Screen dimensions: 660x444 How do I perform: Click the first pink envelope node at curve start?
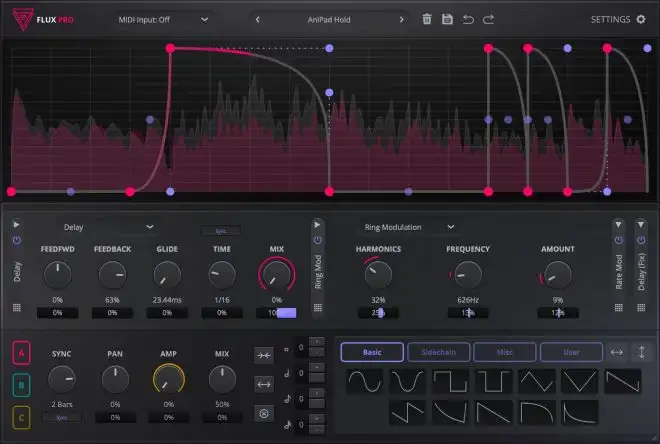click(x=11, y=191)
